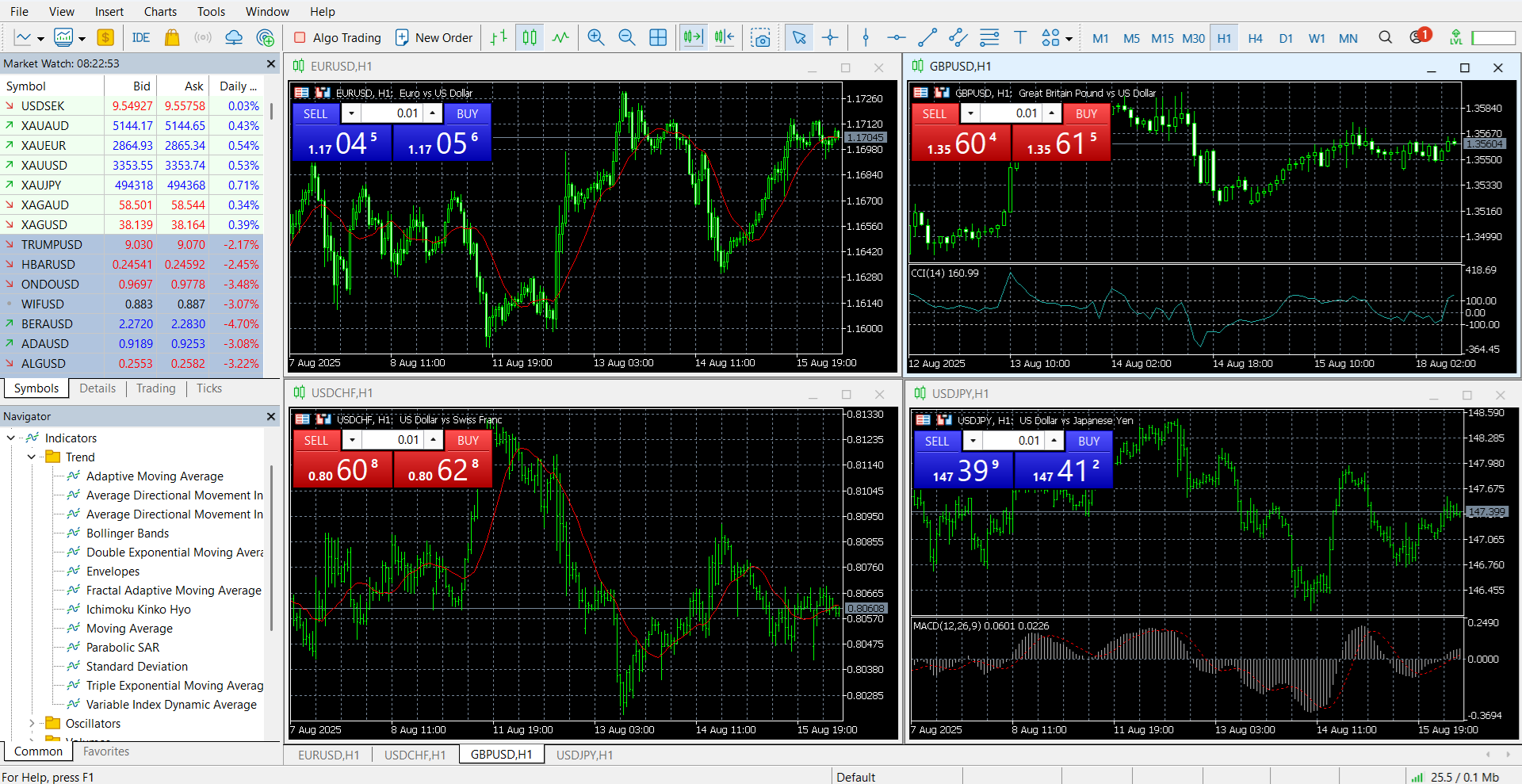Select the M1 timeframe

click(x=1100, y=38)
